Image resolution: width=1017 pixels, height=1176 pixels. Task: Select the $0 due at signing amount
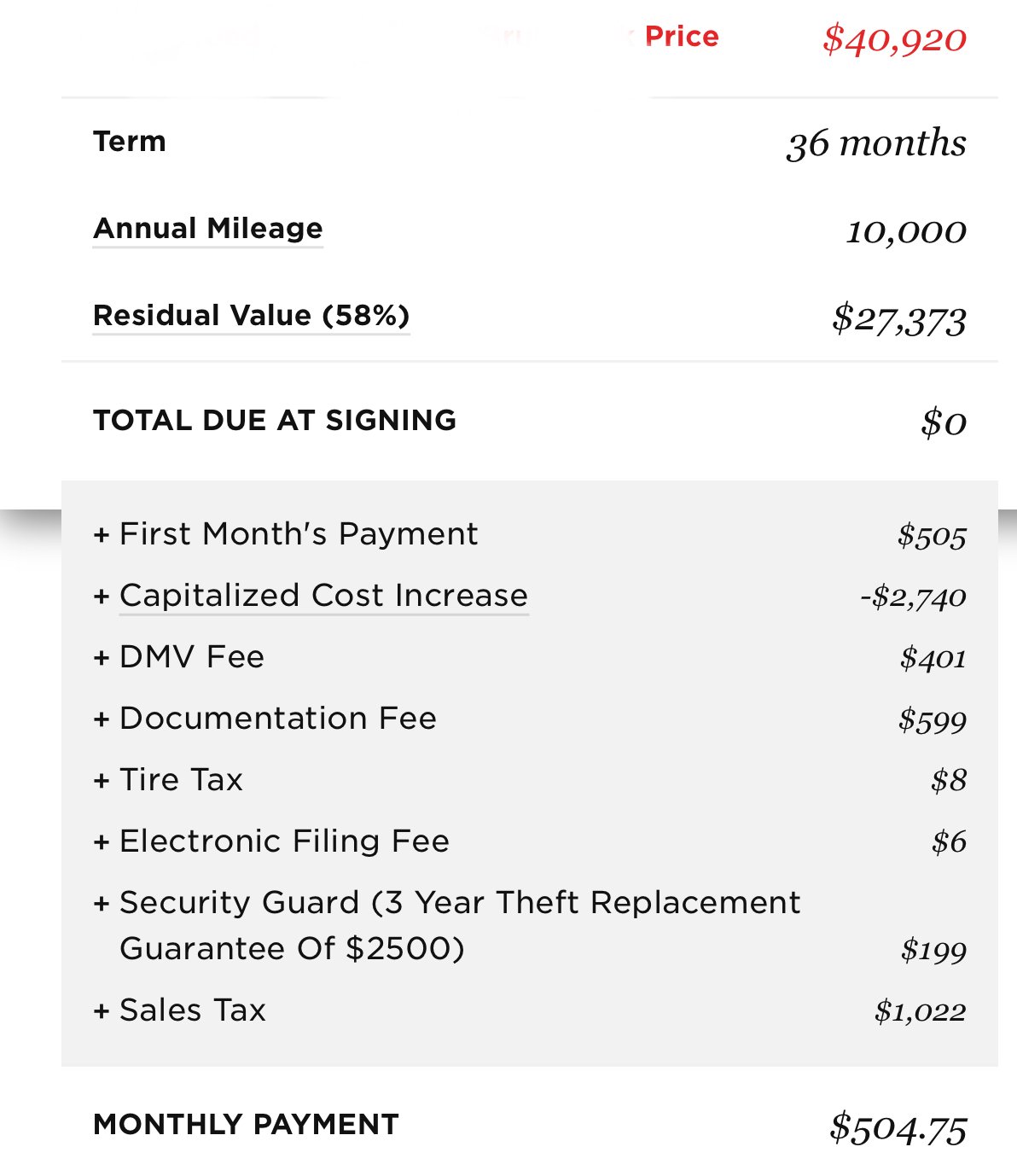(944, 422)
